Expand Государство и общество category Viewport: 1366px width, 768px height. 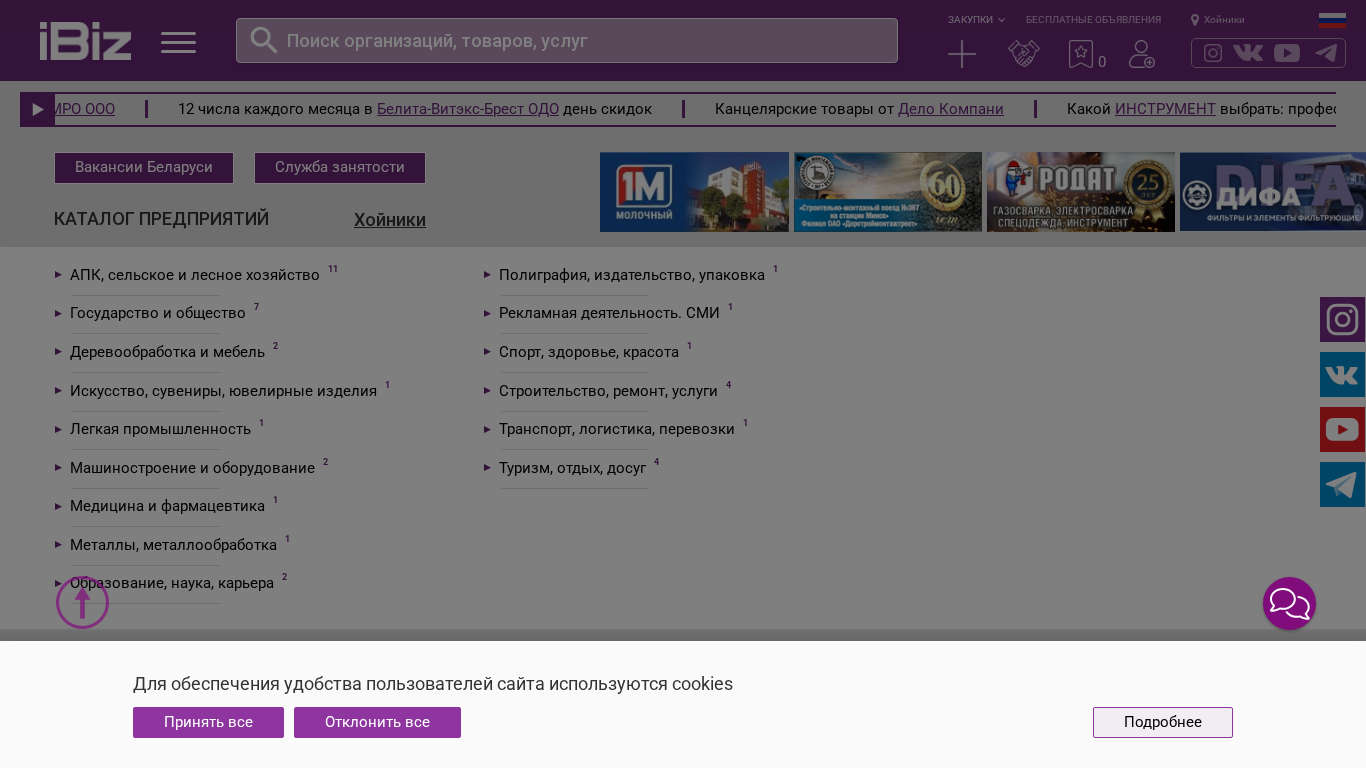click(158, 313)
